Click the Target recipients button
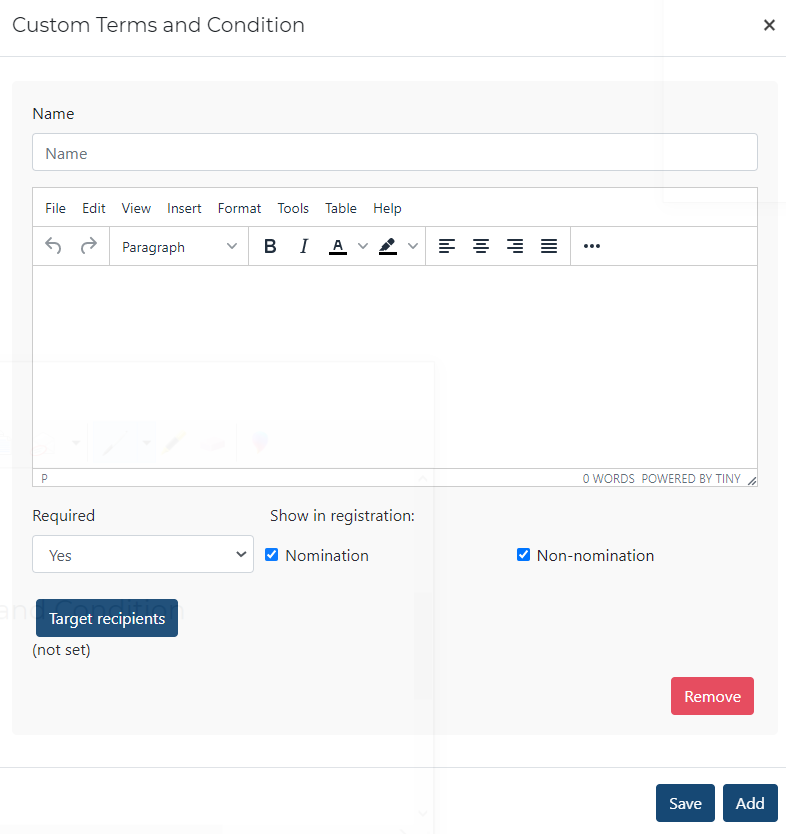786x834 pixels. click(x=107, y=619)
